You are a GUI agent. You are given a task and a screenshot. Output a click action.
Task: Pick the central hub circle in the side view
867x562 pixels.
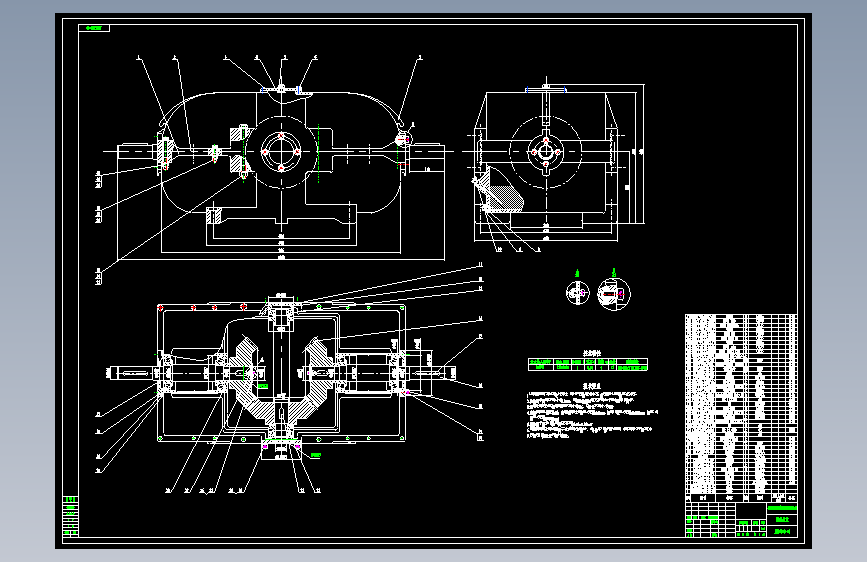(x=546, y=152)
